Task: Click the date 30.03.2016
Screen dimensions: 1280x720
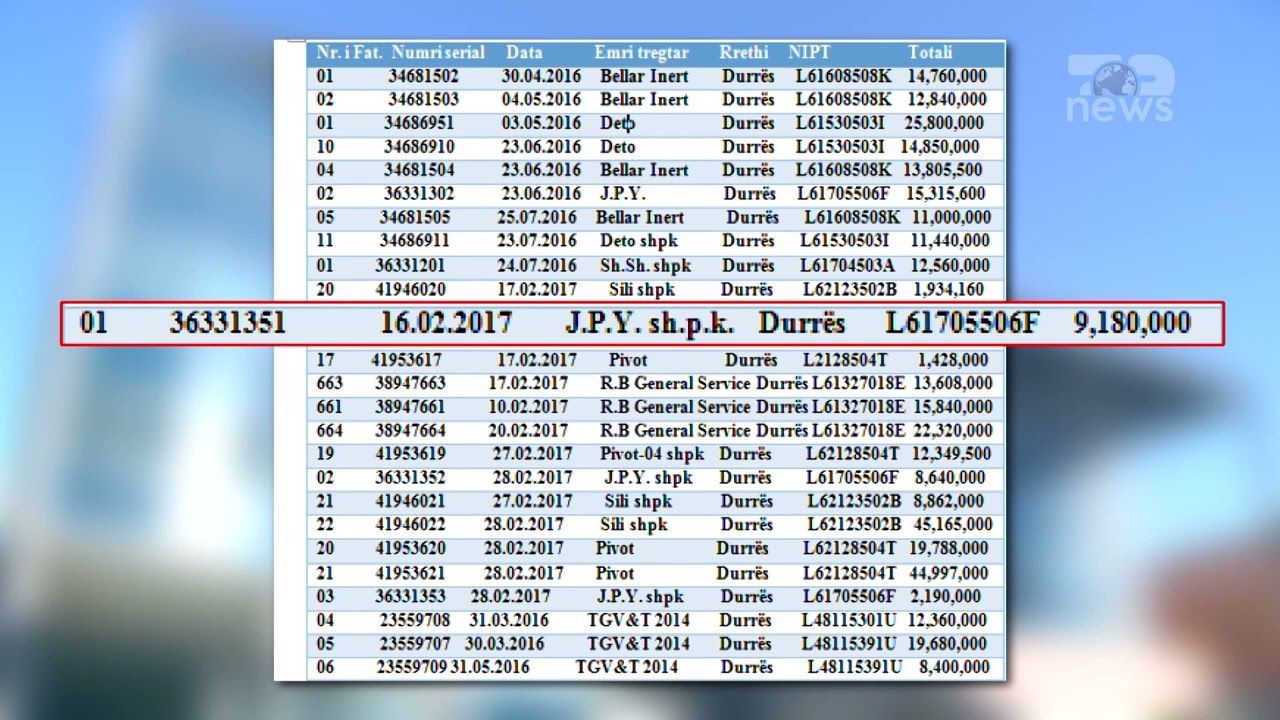Action: 505,644
